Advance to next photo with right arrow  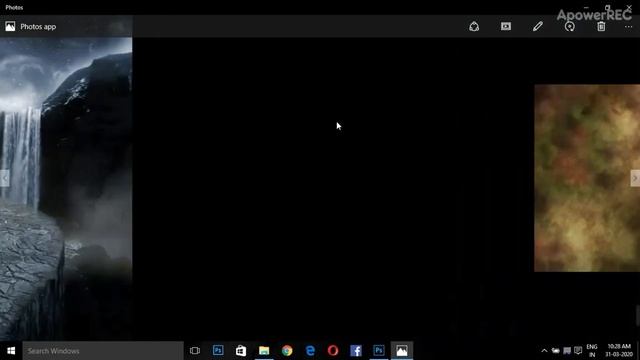click(x=635, y=178)
